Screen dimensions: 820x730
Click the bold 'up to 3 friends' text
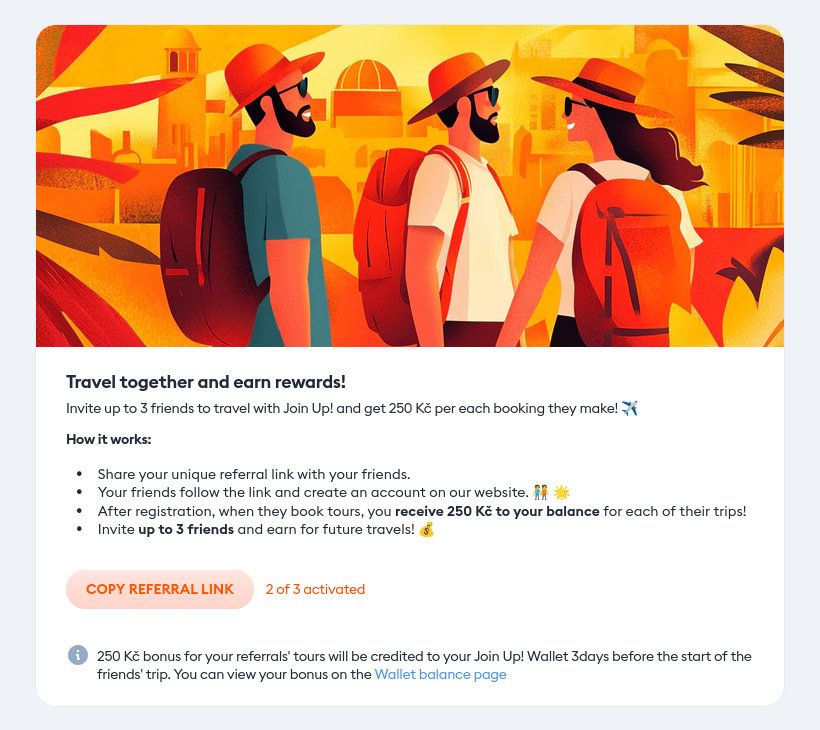pyautogui.click(x=186, y=530)
